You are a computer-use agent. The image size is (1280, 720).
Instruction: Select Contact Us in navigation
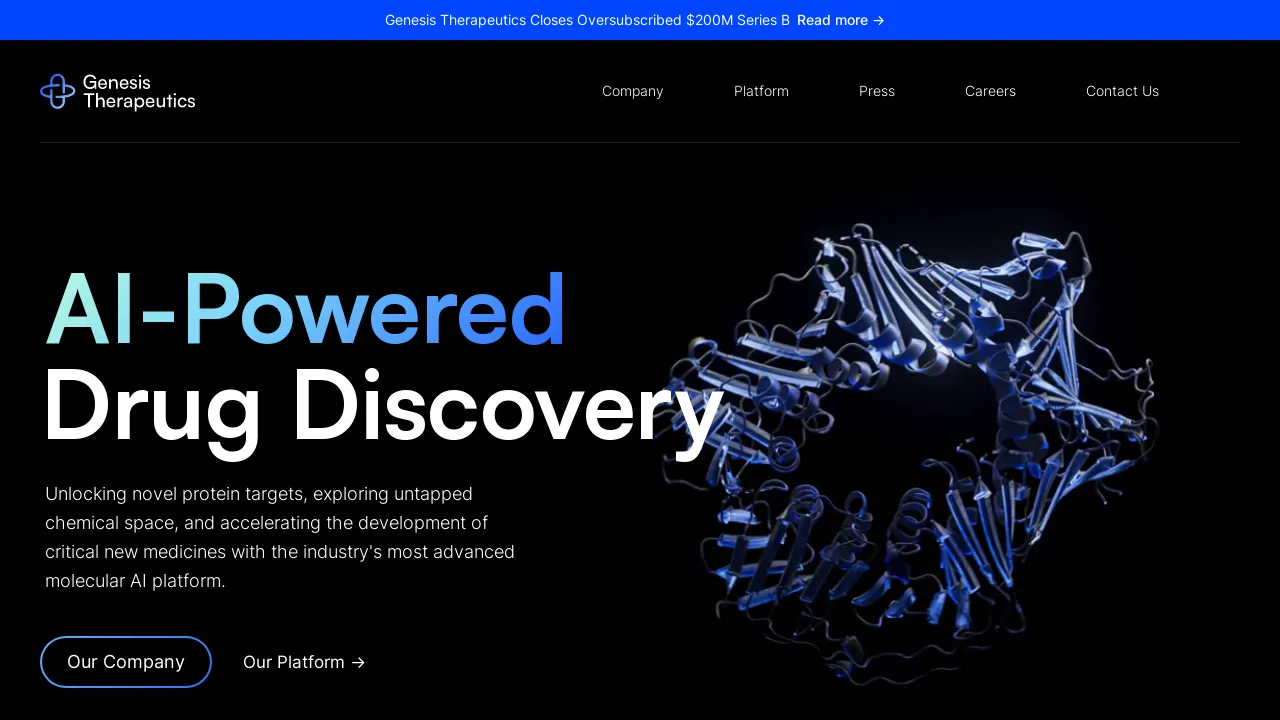click(1122, 91)
